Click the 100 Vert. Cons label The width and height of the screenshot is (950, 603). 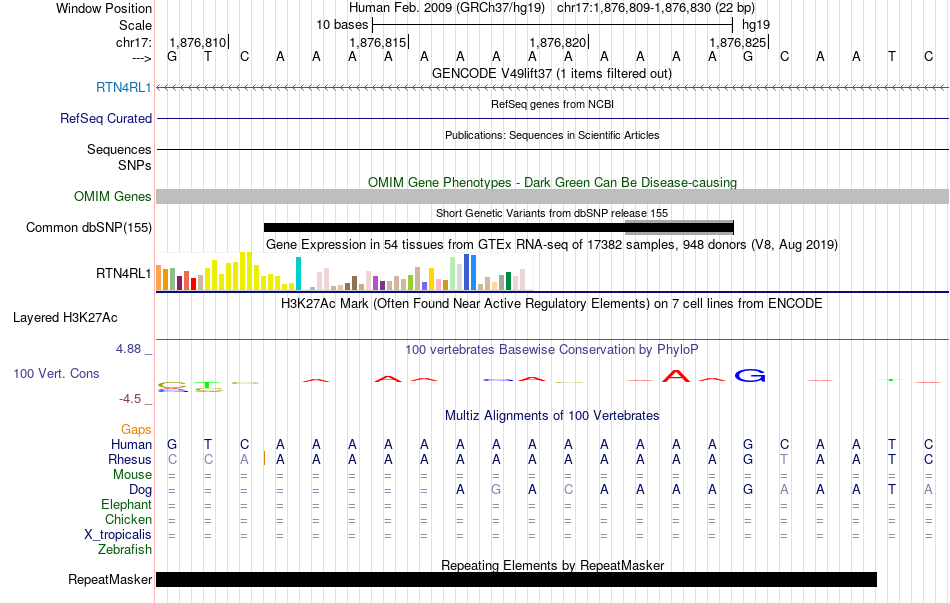tap(56, 374)
